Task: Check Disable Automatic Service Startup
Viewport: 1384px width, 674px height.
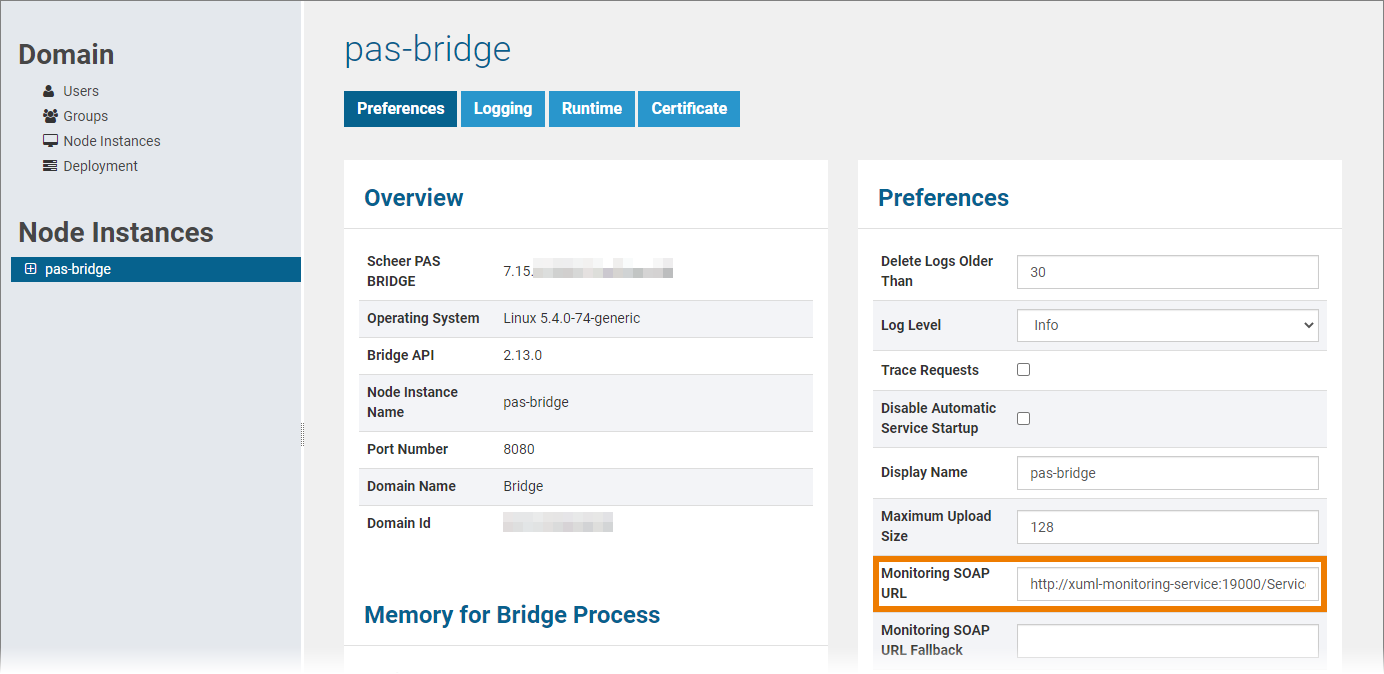Action: pyautogui.click(x=1023, y=418)
